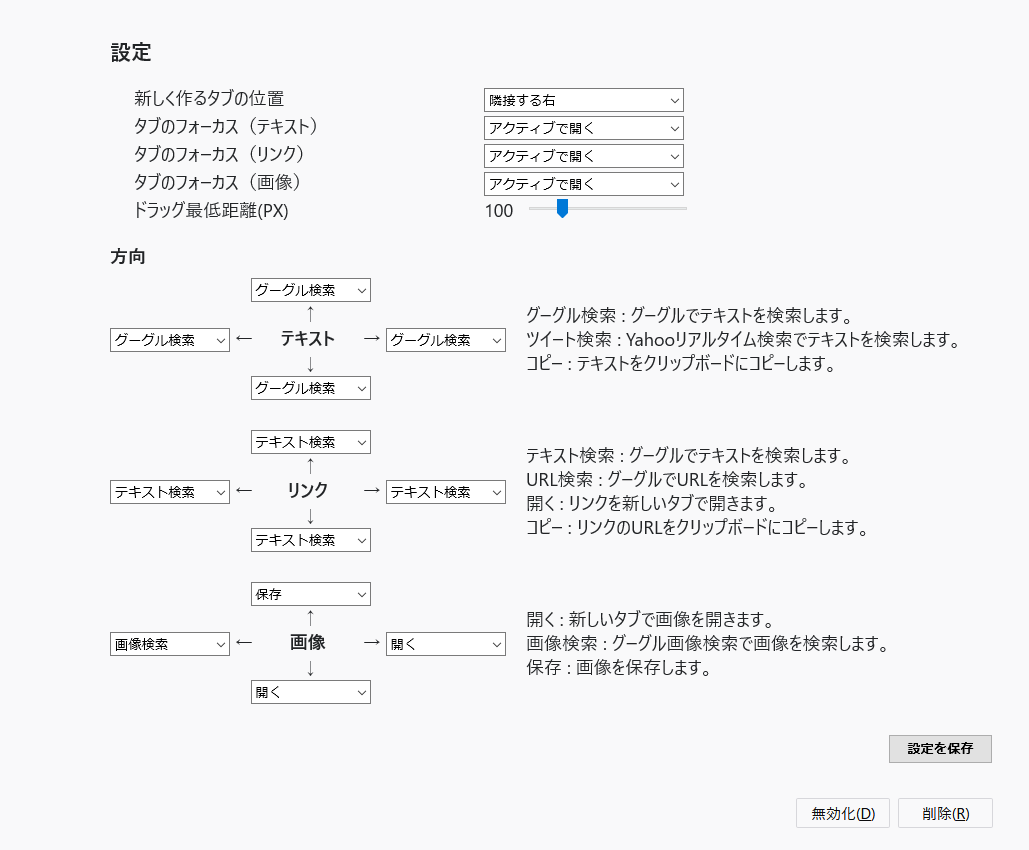
Task: Open the leftward リンク direction dropdown
Action: [170, 492]
